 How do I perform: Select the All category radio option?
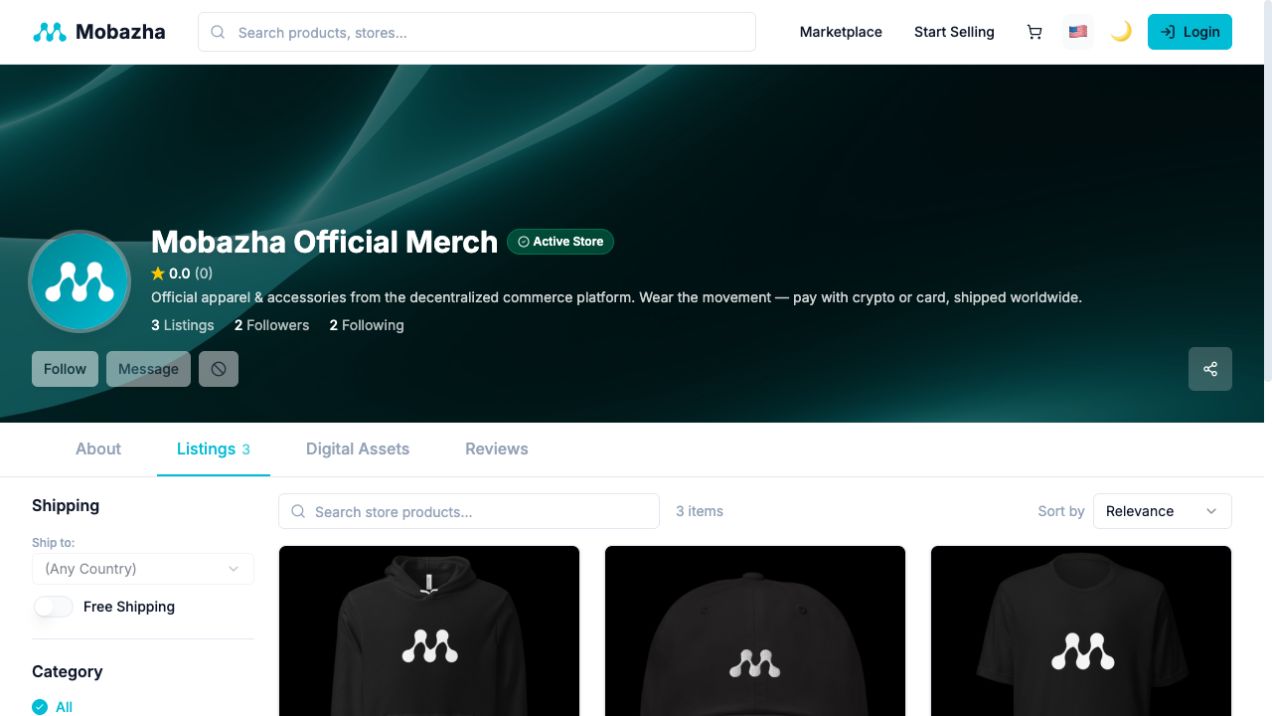click(x=40, y=707)
